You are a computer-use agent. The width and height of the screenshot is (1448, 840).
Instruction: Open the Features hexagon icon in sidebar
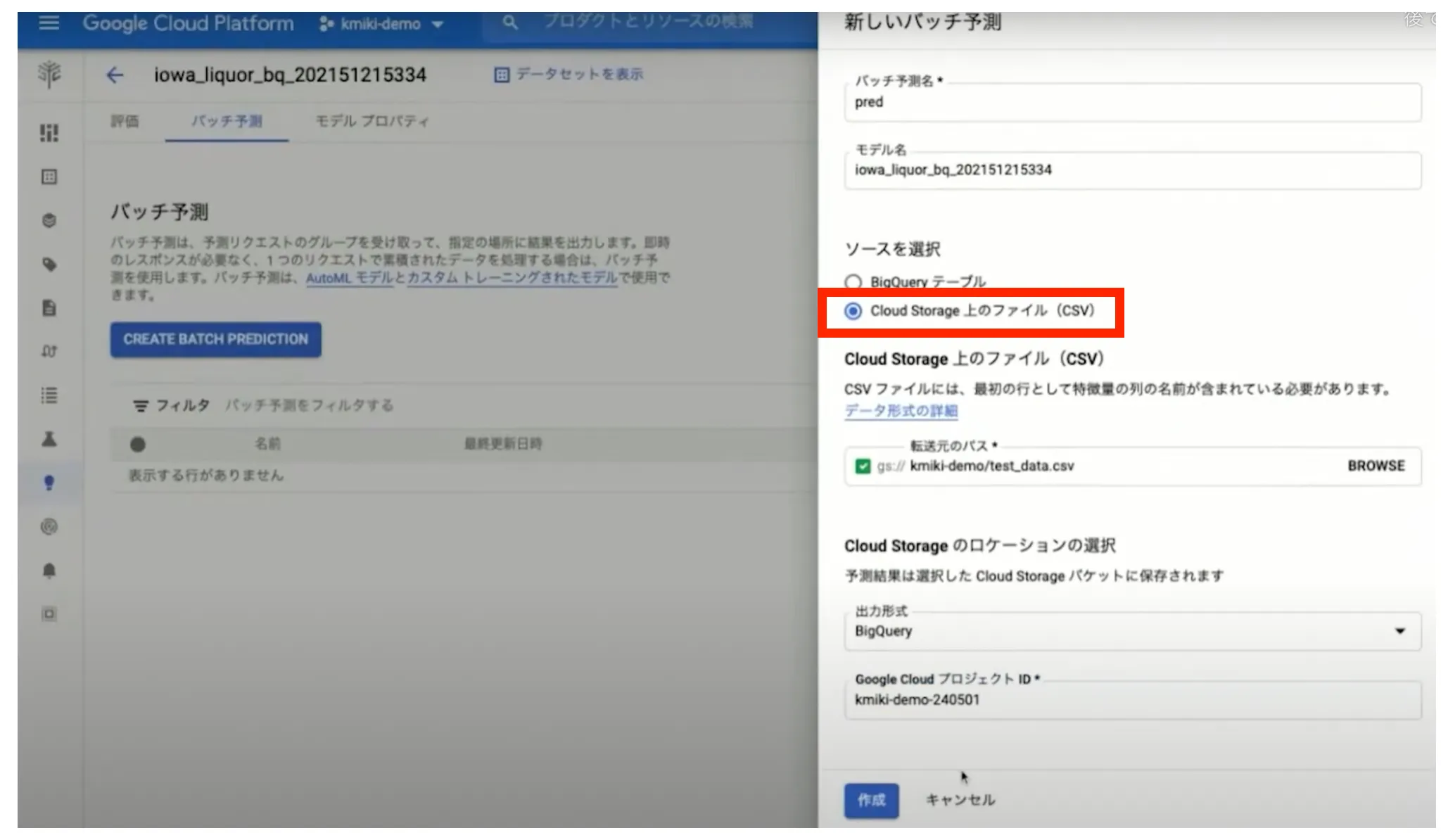(49, 220)
